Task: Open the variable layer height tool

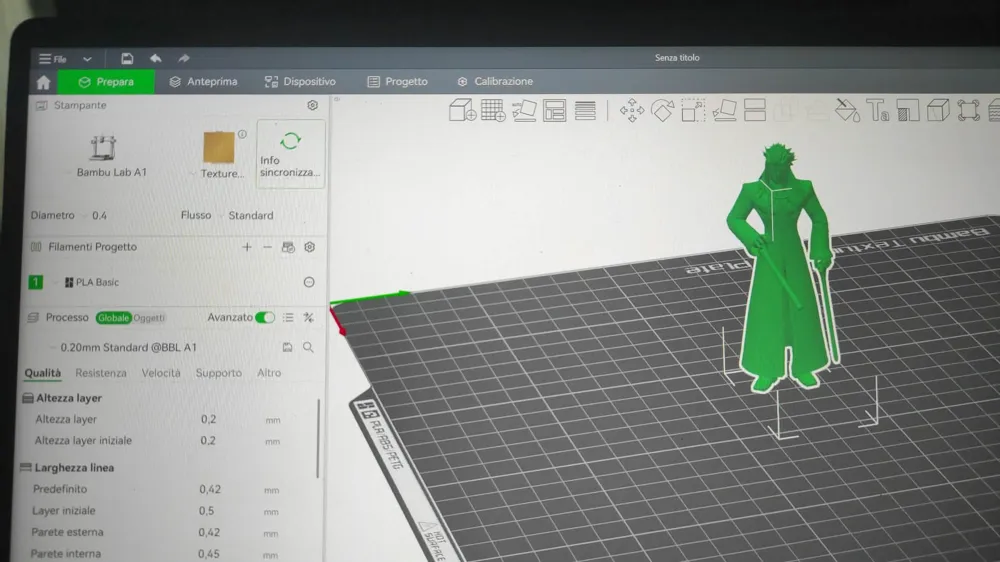Action: click(x=585, y=110)
